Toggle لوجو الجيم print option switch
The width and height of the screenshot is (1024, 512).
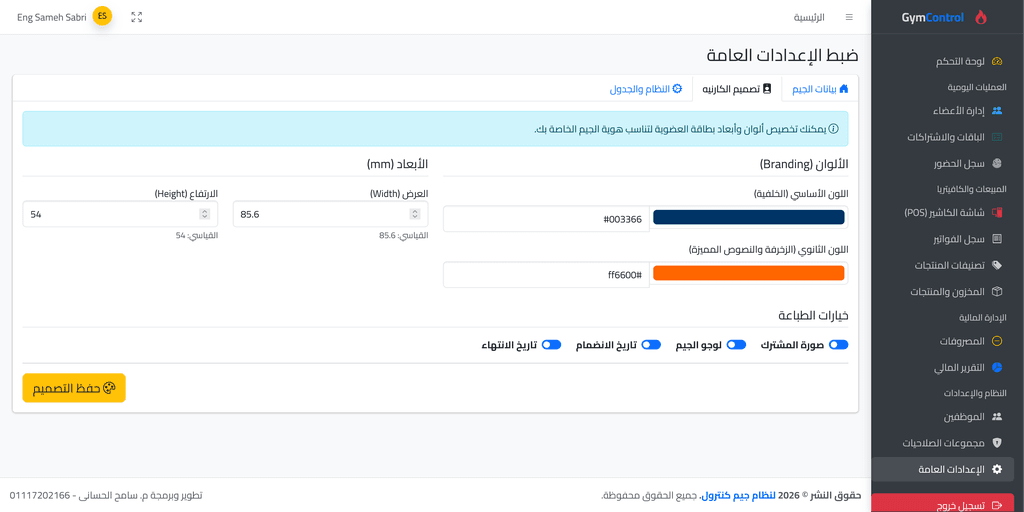737,345
